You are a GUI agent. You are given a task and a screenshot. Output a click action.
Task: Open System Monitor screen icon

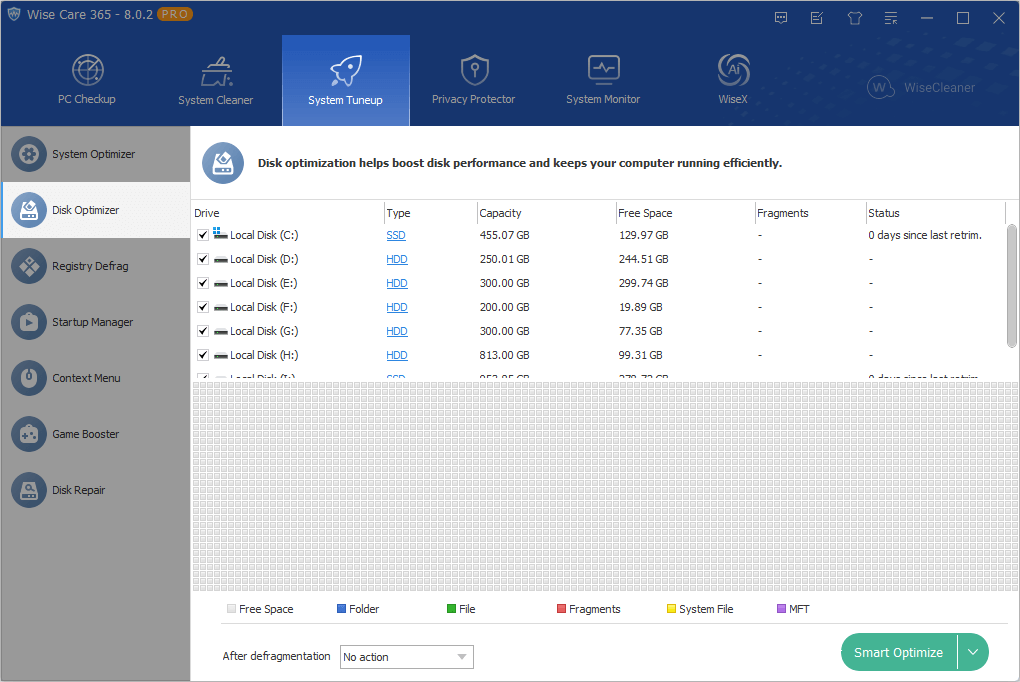(603, 70)
